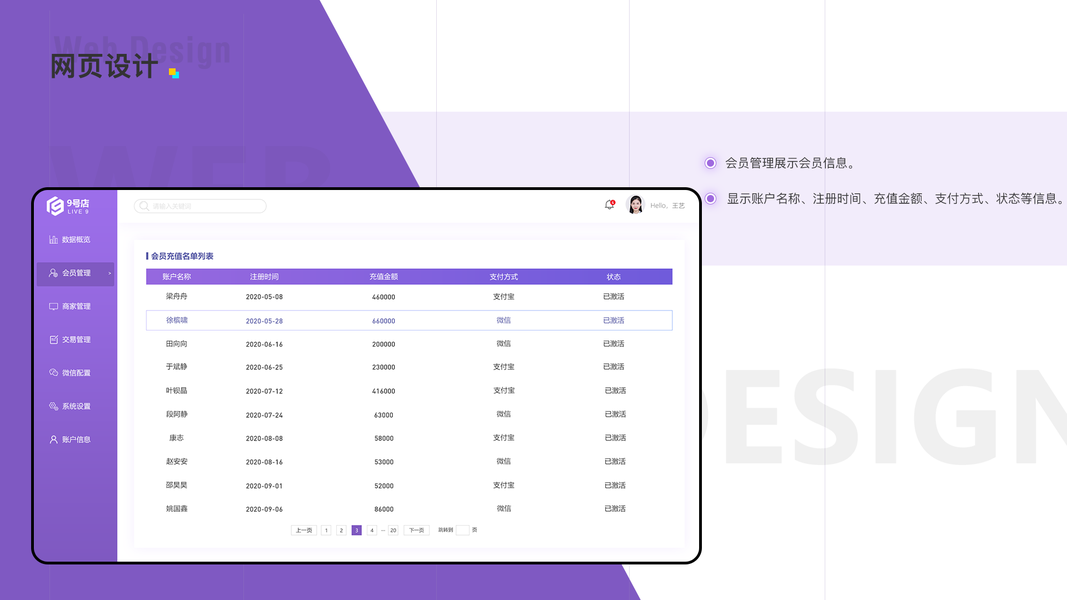Click registration date 2020-05-28

pos(264,321)
